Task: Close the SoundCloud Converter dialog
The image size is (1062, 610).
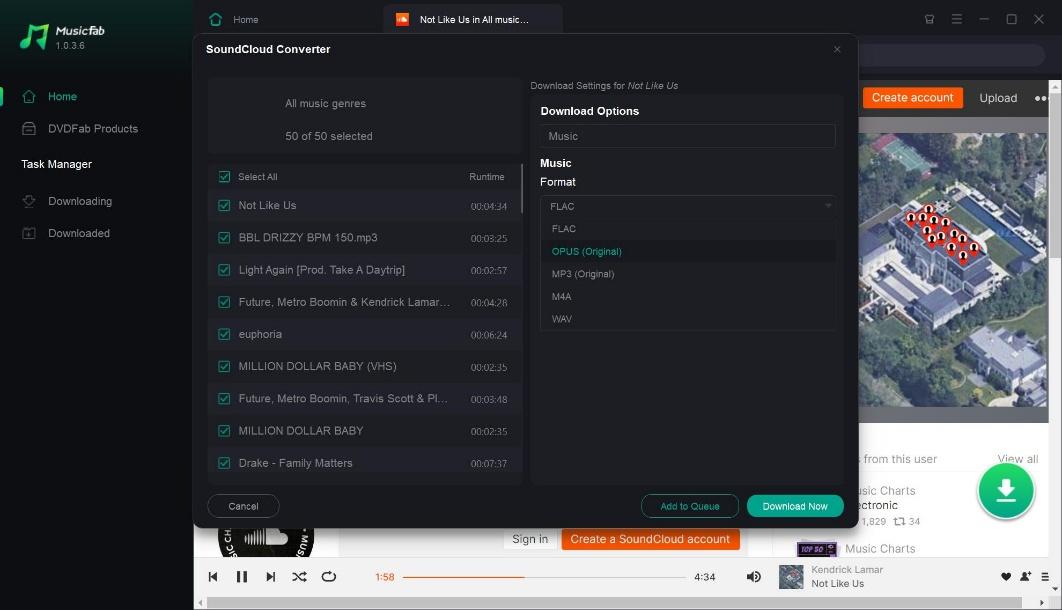Action: [837, 49]
